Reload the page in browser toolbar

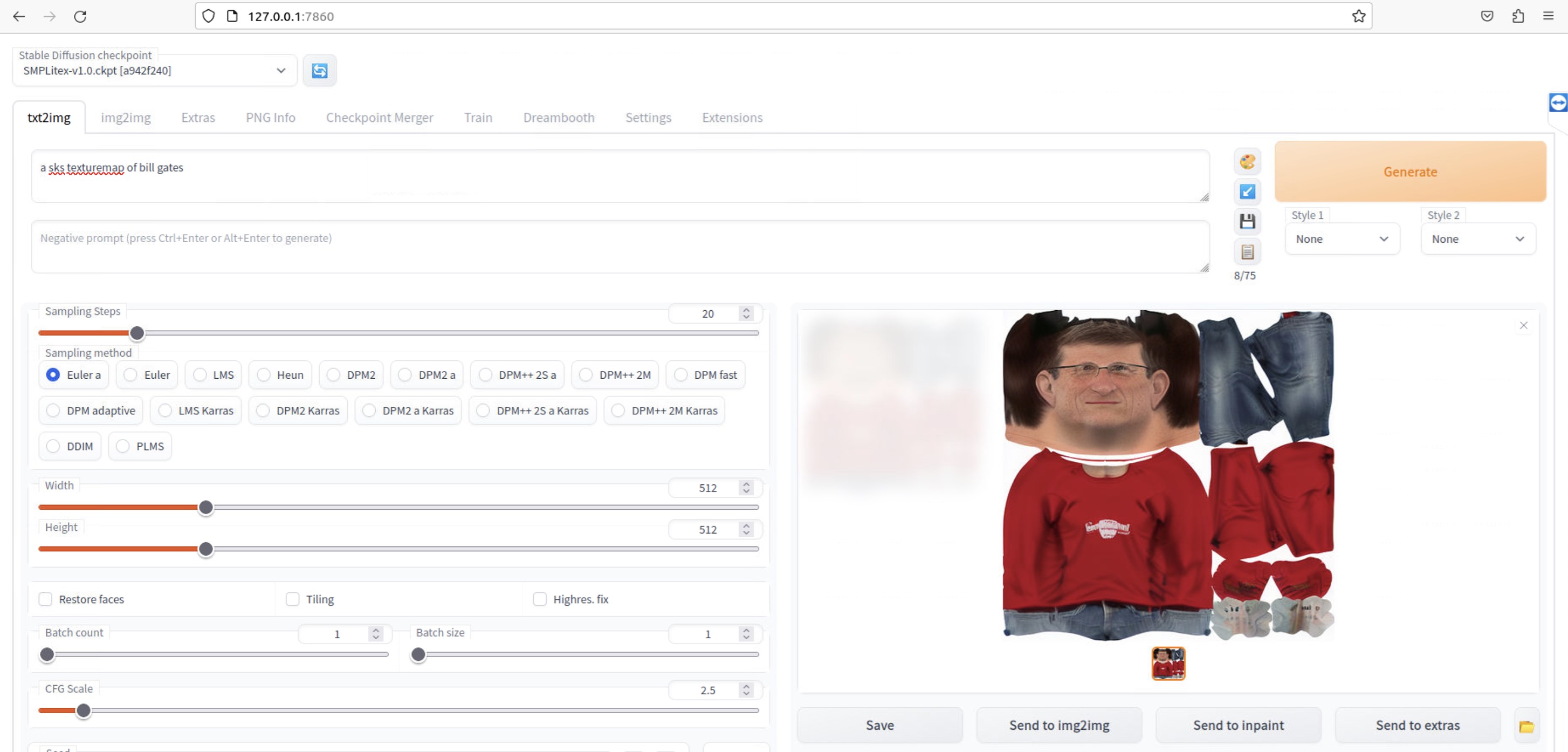coord(80,16)
